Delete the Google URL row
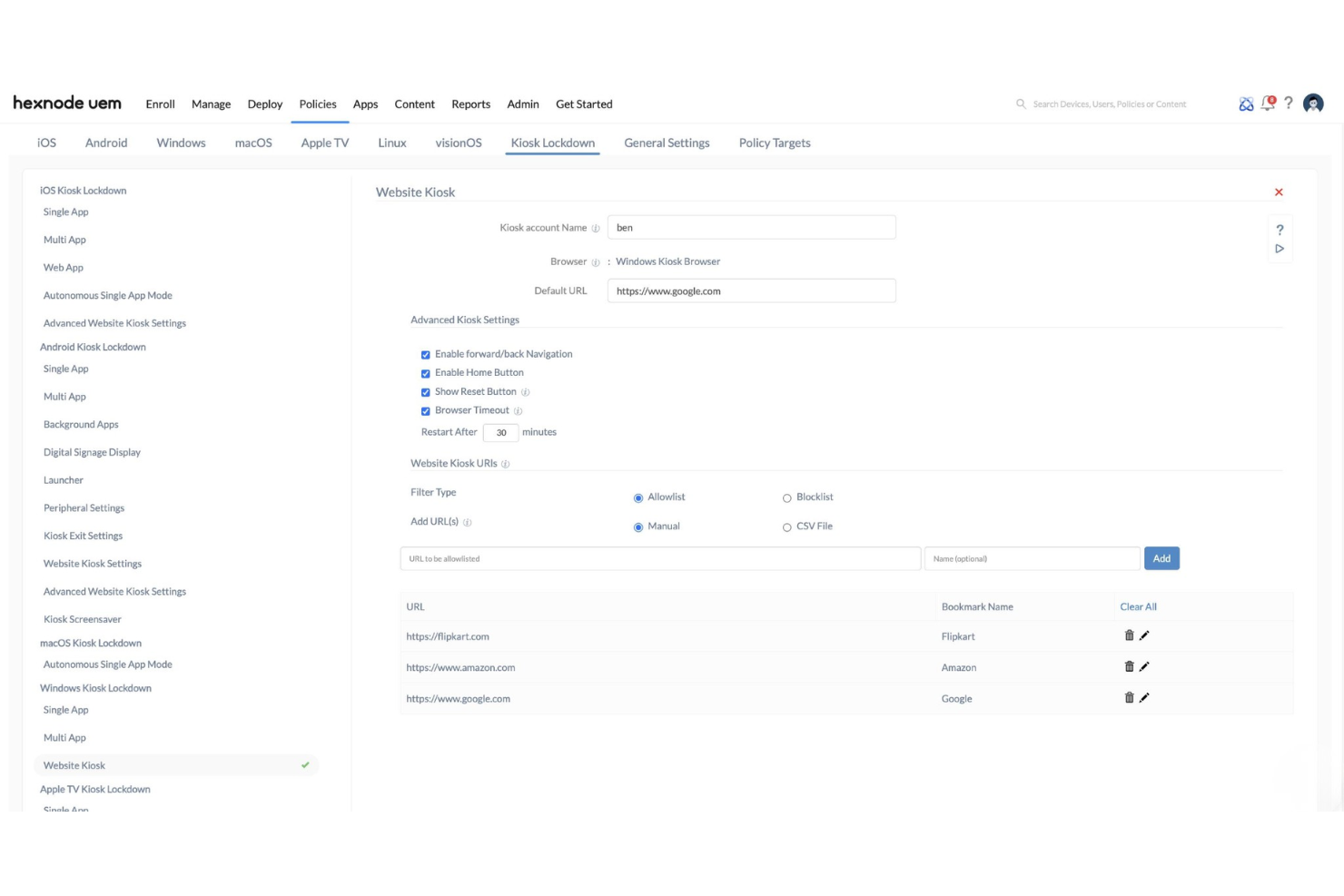This screenshot has height=896, width=1344. [x=1129, y=697]
